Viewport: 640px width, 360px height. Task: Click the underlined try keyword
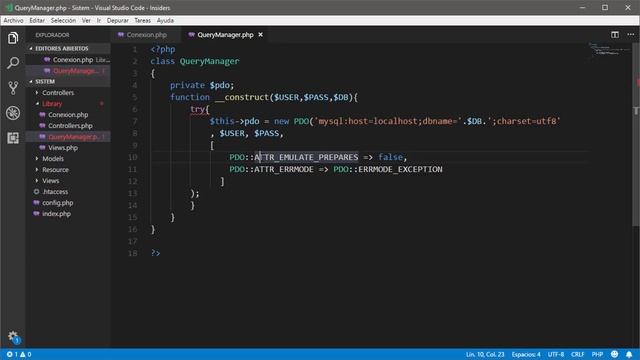click(197, 109)
